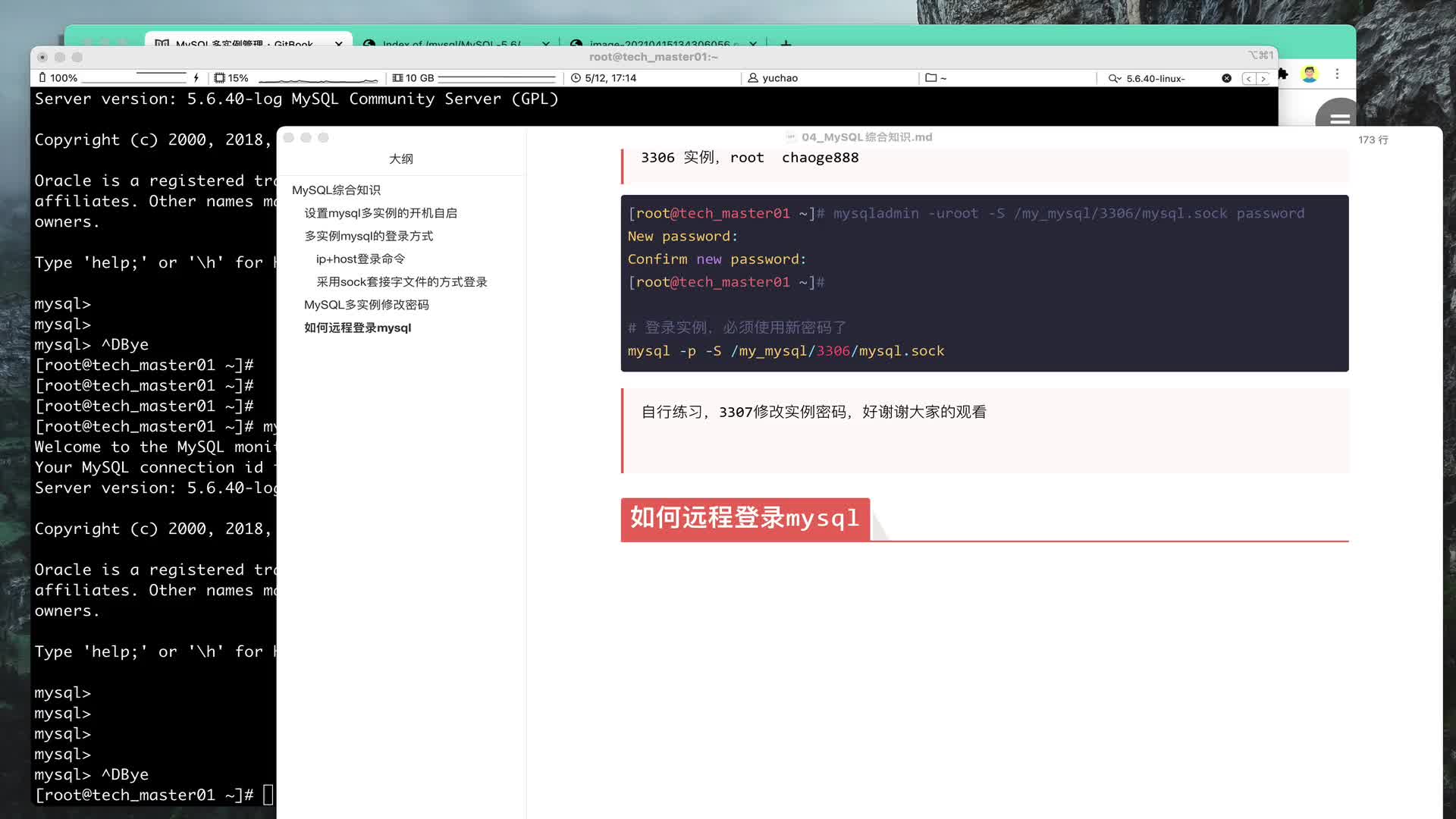Screen dimensions: 1456x819
Task: Open the browser three-dot menu
Action: coord(1337,74)
